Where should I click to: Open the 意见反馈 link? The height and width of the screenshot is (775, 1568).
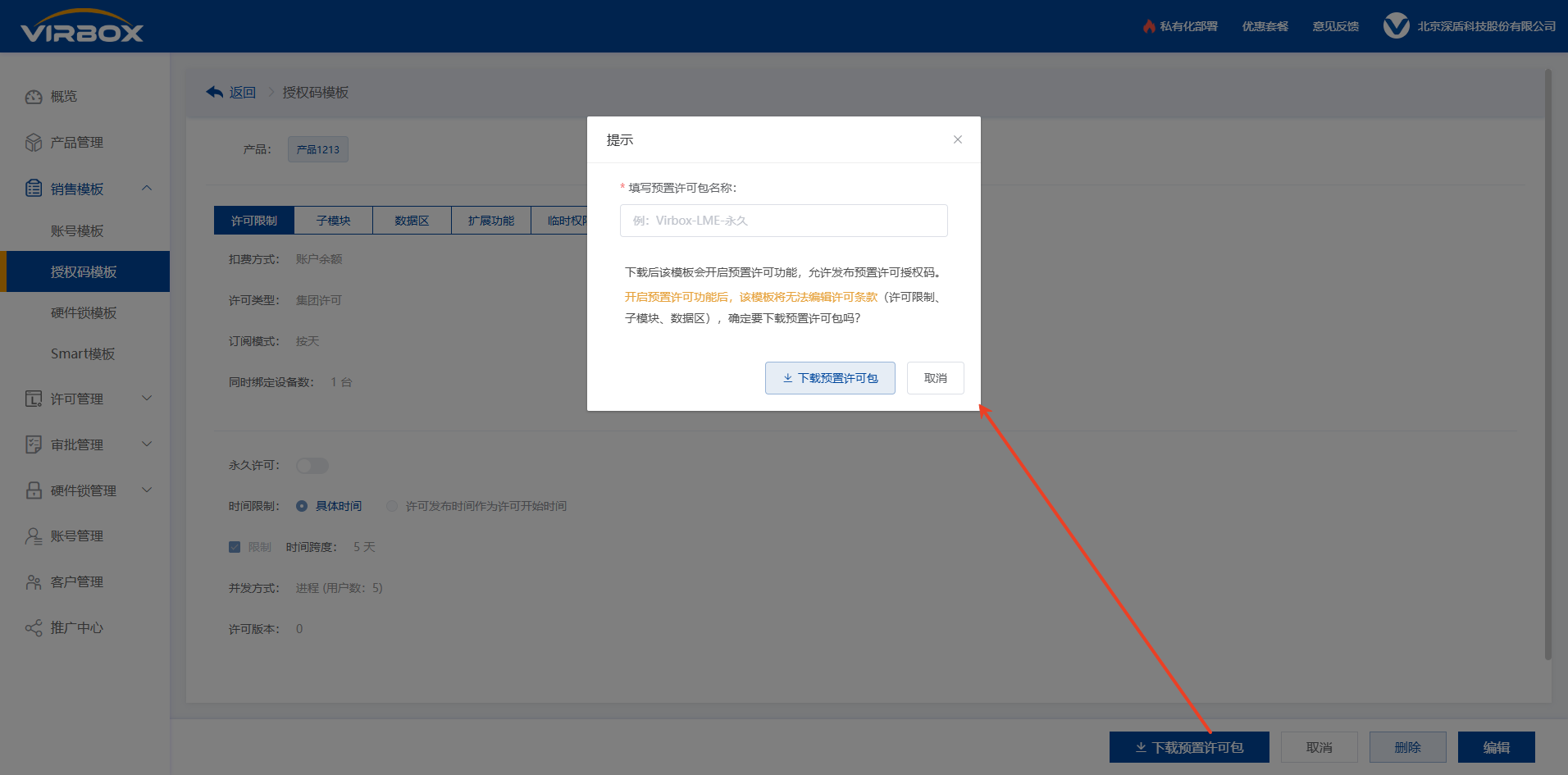(x=1335, y=26)
